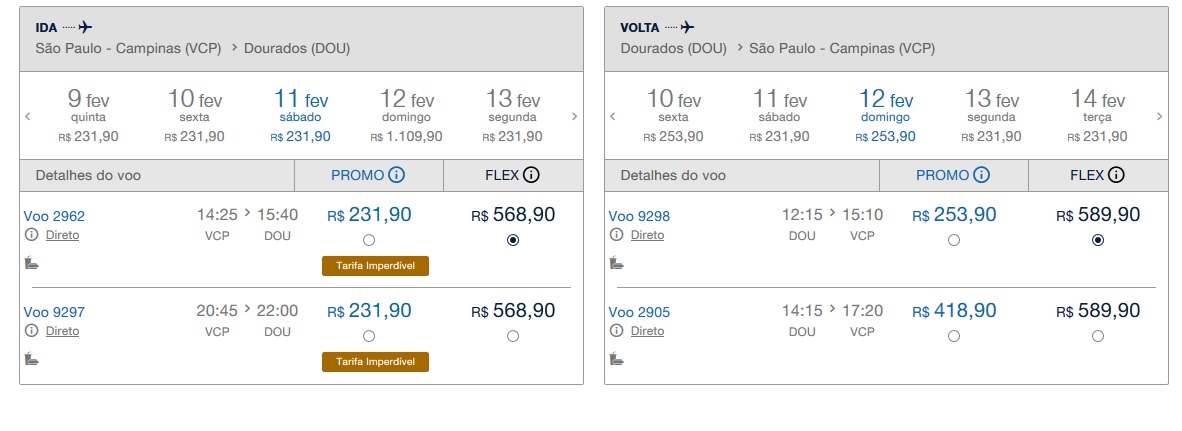
Task: Click the seat icon under Voo 2962
Action: (31, 263)
